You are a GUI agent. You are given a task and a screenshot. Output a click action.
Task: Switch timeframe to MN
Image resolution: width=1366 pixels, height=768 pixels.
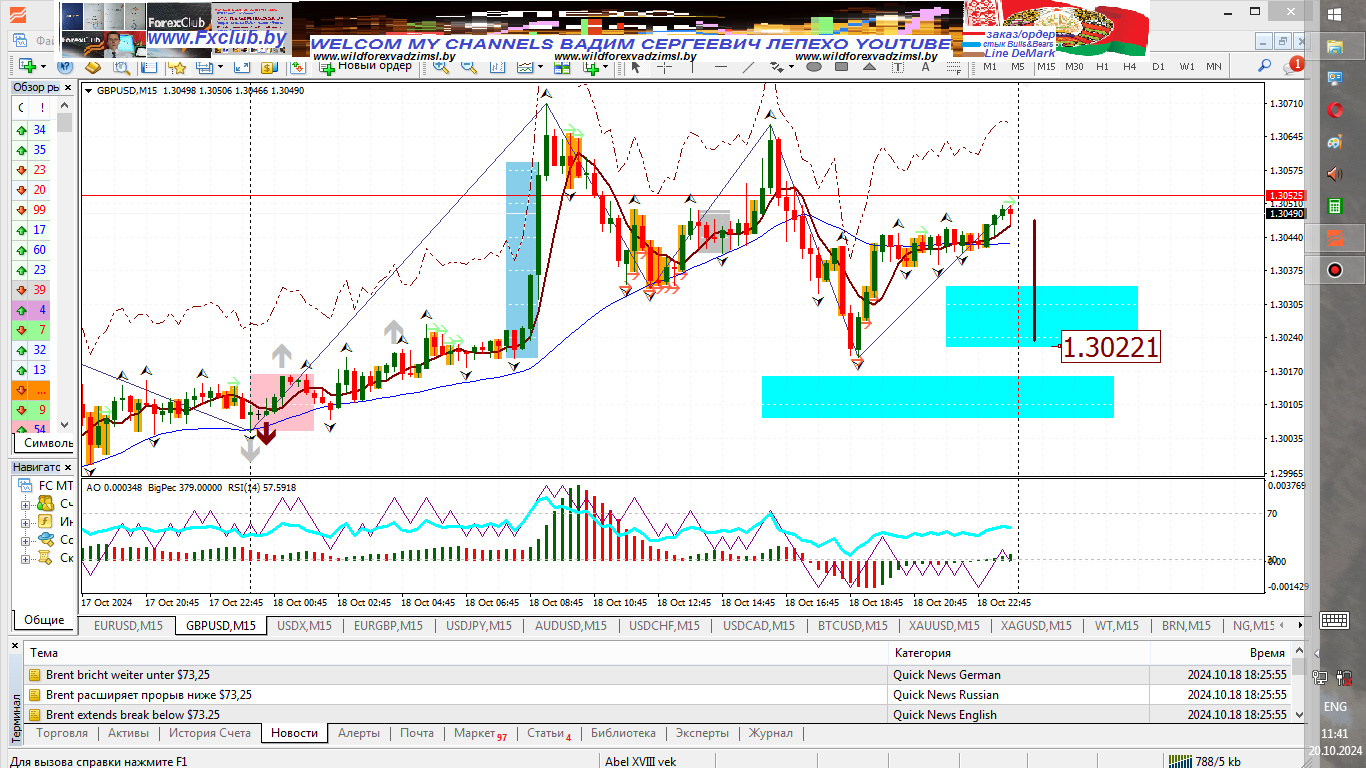[1214, 66]
